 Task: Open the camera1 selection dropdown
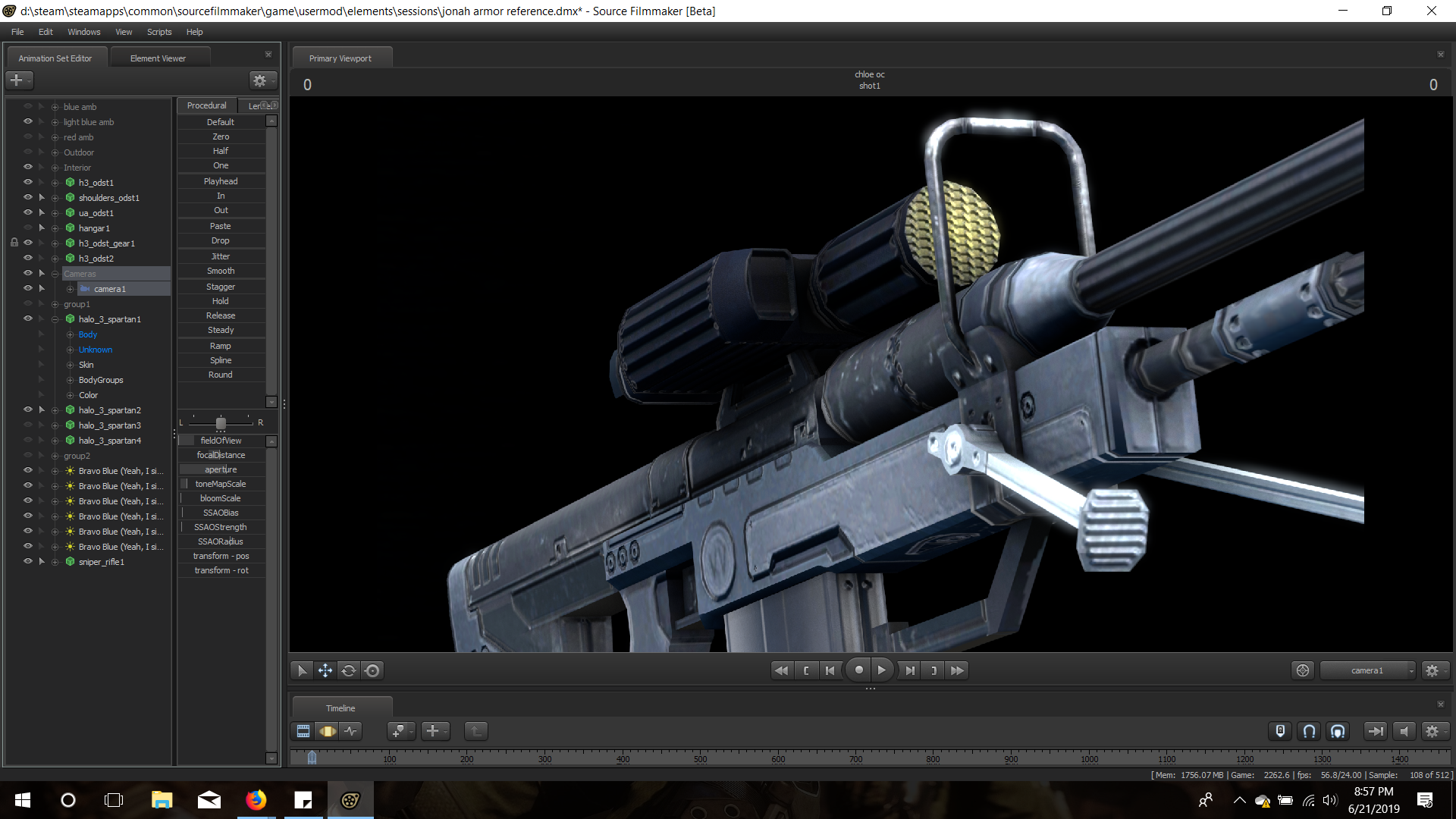(1368, 670)
